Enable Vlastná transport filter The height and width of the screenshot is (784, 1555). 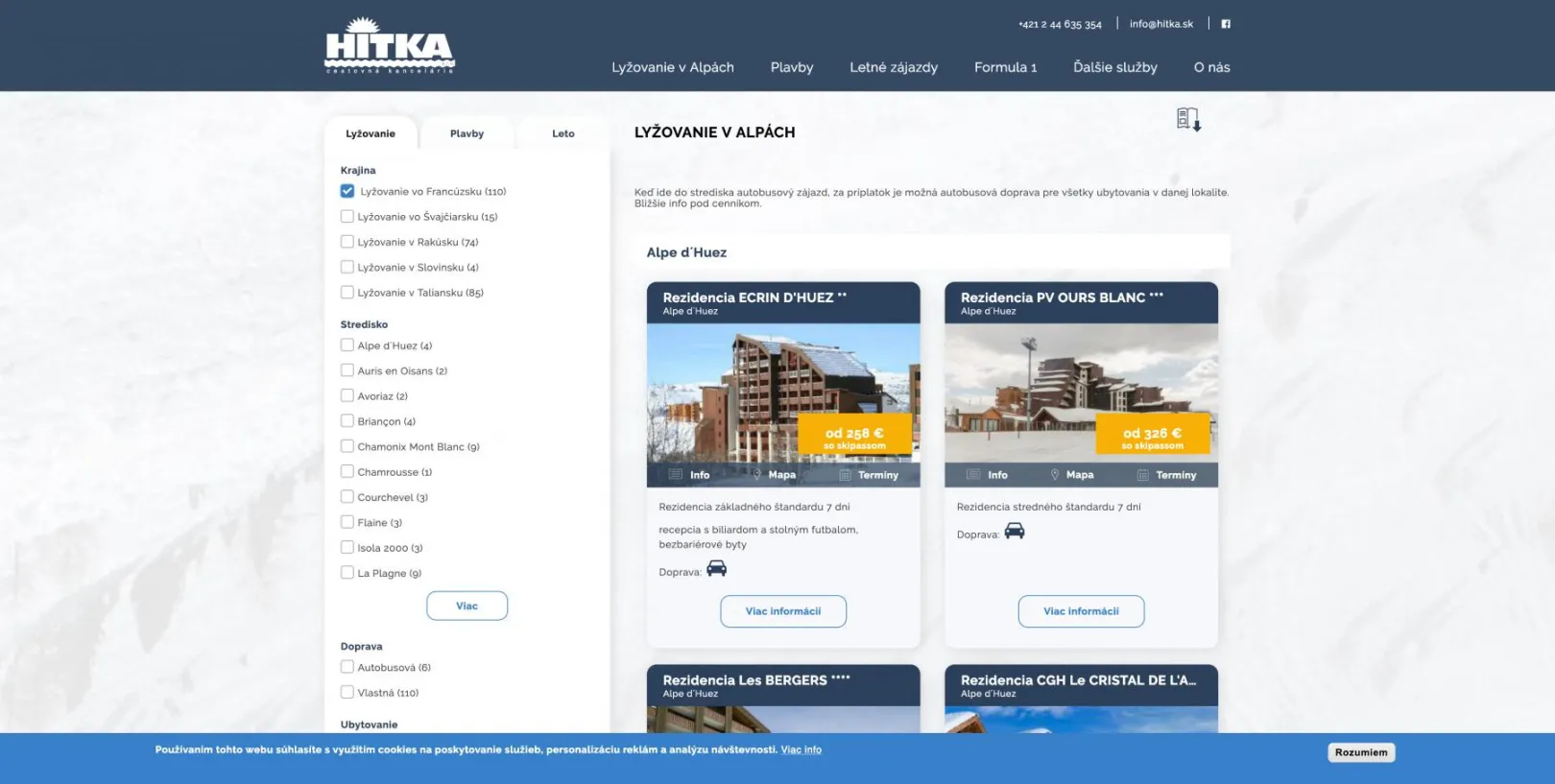click(347, 693)
